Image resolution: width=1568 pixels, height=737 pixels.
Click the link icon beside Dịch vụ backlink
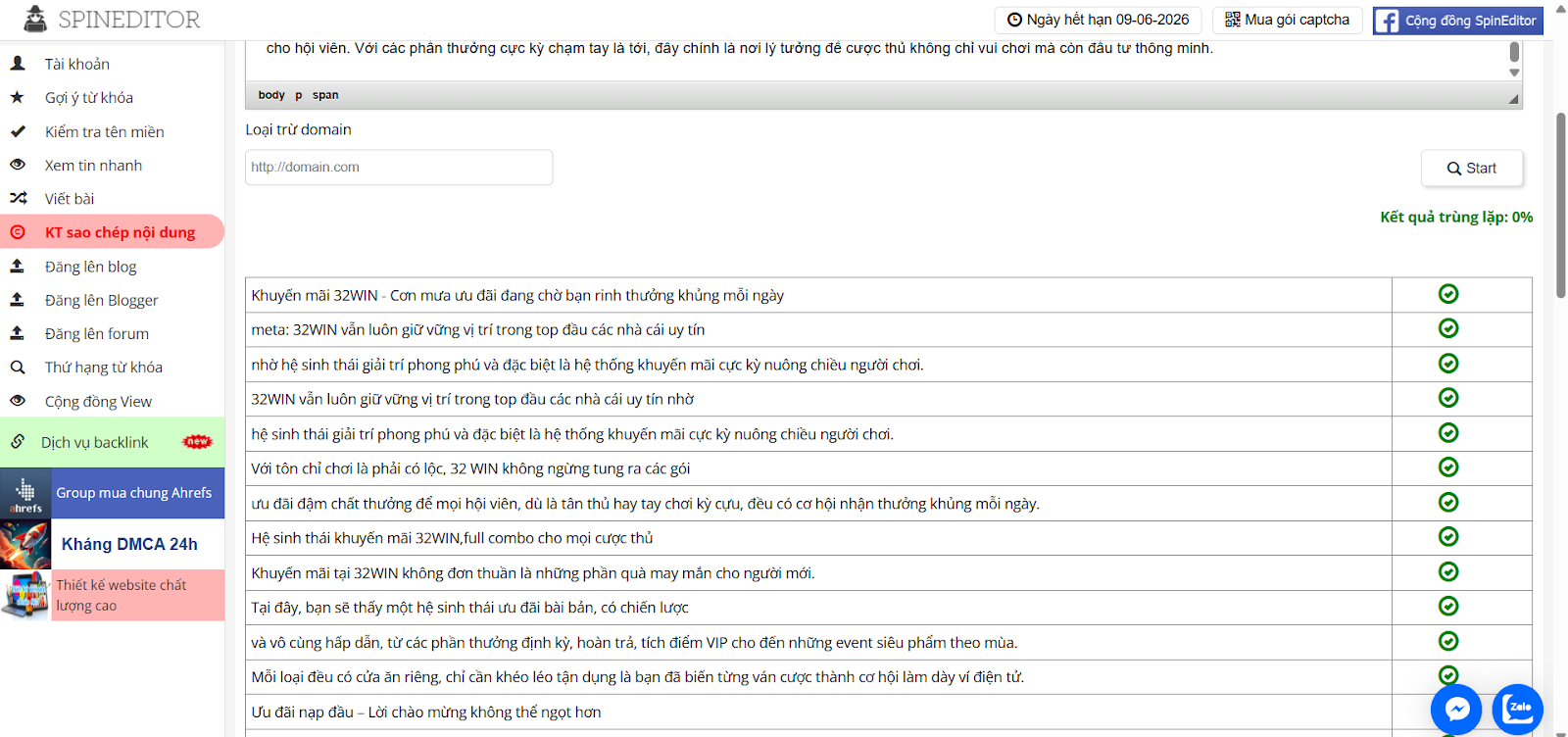(x=18, y=442)
